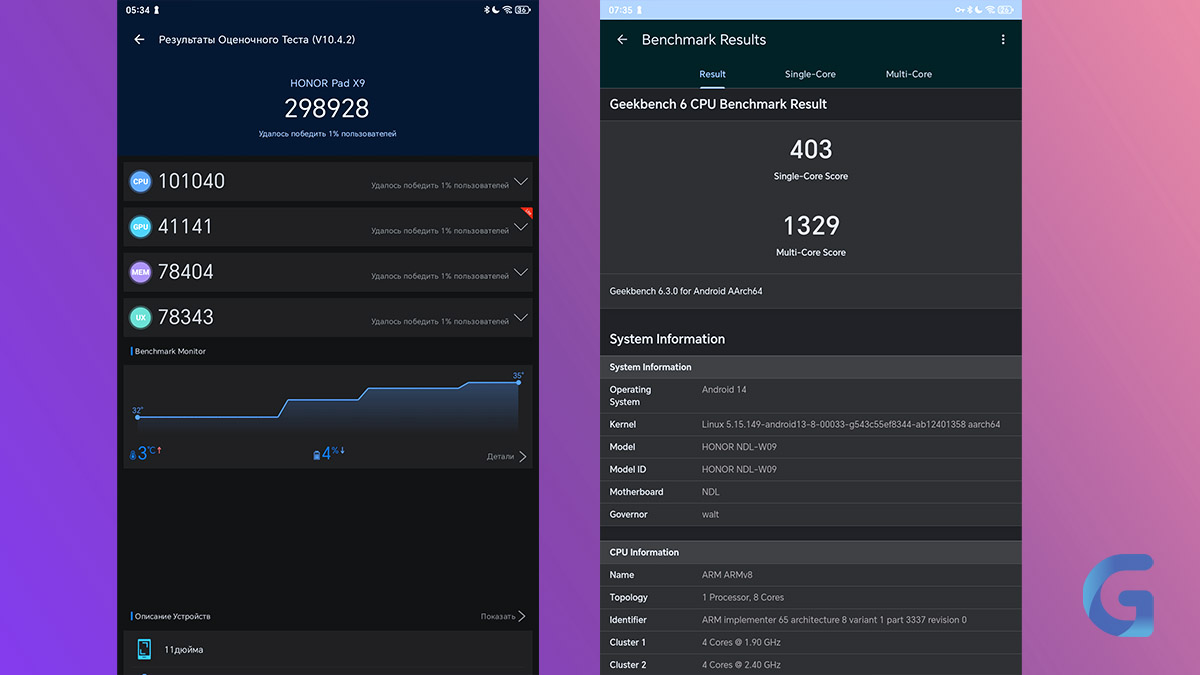
Task: Open the Geekbench three-dot overflow menu
Action: (x=1003, y=40)
